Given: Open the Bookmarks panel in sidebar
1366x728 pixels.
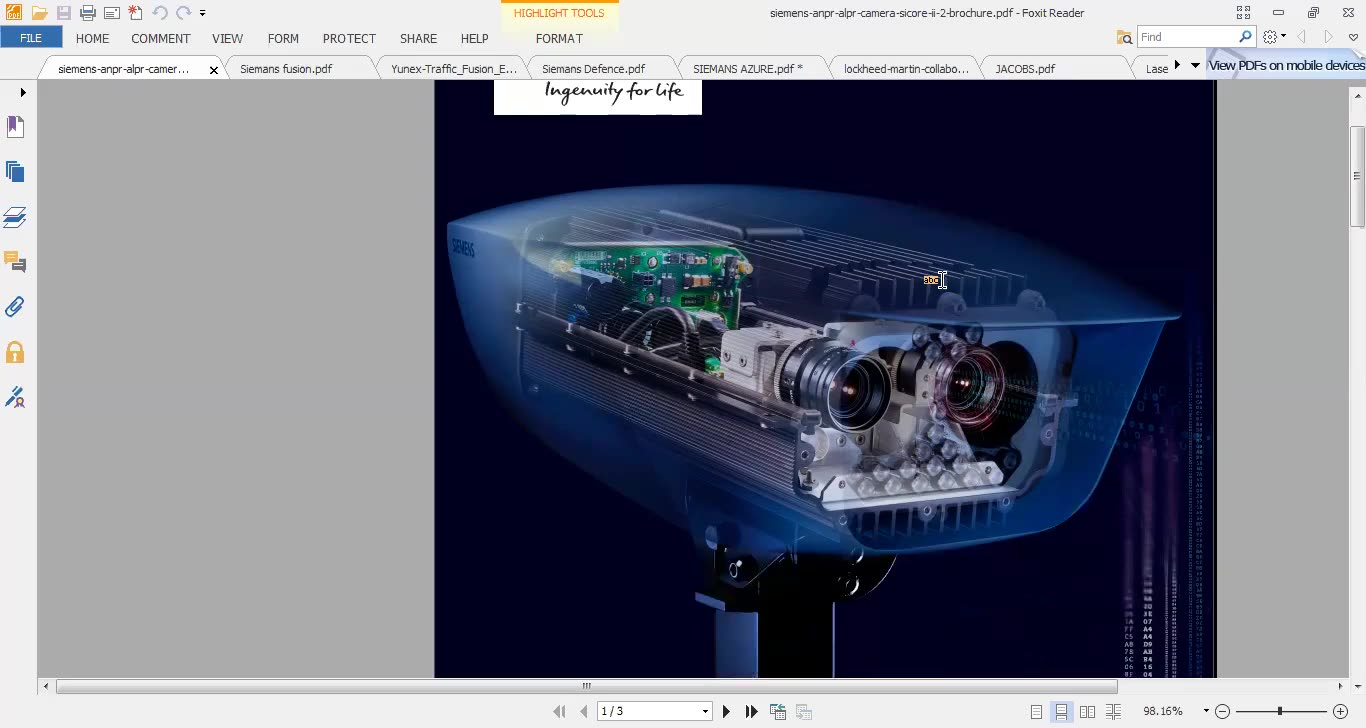Looking at the screenshot, I should [x=15, y=127].
